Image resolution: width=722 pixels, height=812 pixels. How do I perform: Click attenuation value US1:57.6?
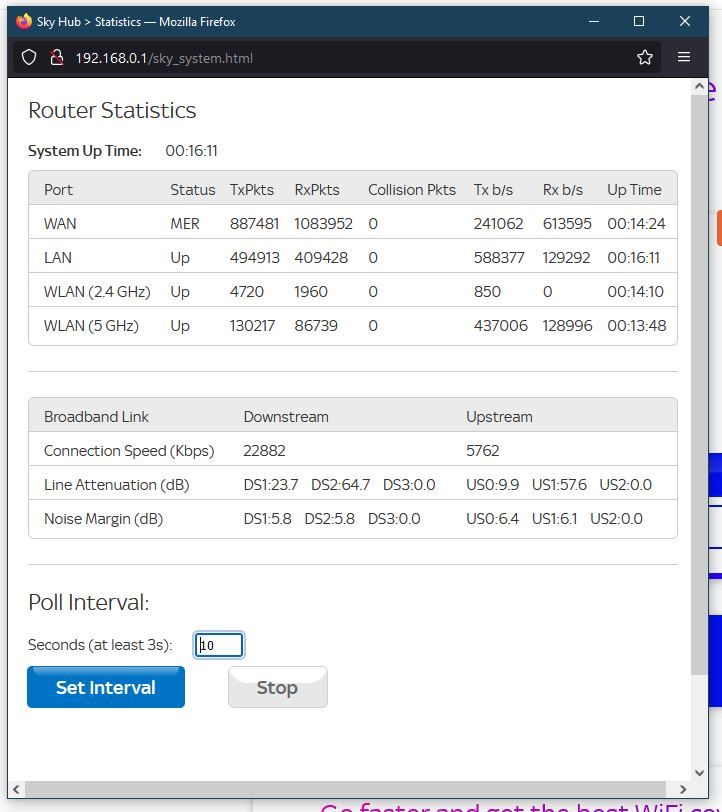559,485
